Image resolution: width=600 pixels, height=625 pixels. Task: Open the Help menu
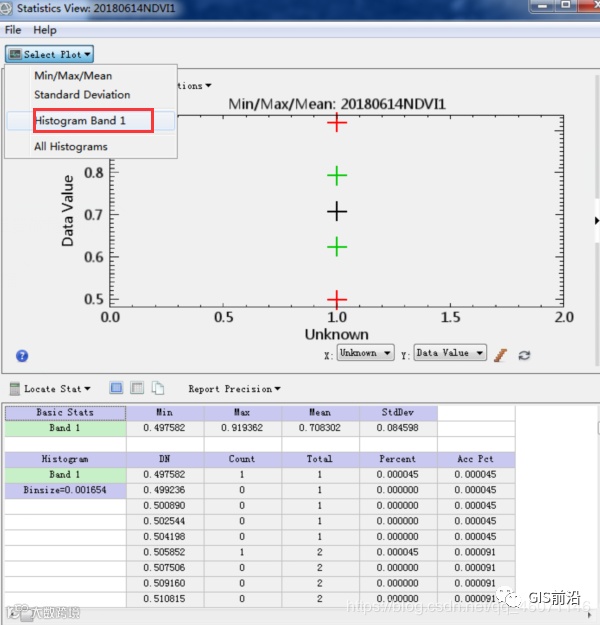[45, 30]
